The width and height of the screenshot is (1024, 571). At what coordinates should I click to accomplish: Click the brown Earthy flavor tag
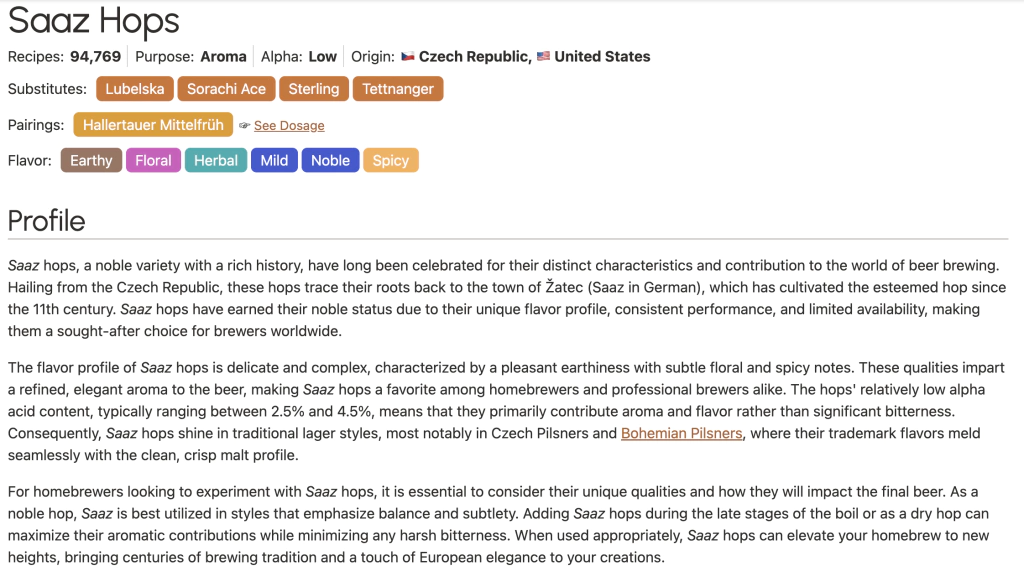tap(91, 161)
